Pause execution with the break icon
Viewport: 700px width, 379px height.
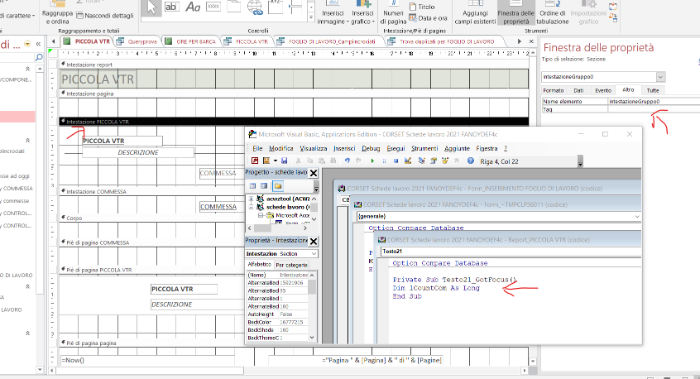tap(384, 161)
